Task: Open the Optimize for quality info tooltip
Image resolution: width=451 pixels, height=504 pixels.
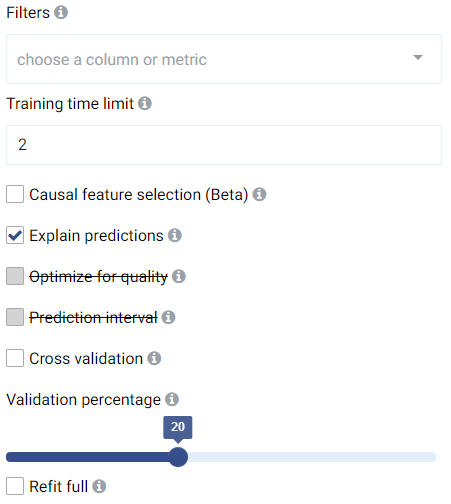Action: pos(179,276)
